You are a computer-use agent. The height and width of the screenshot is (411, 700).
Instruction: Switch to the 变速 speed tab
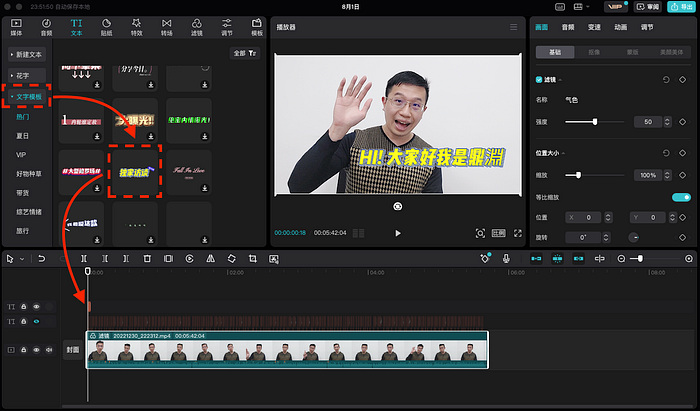click(594, 27)
